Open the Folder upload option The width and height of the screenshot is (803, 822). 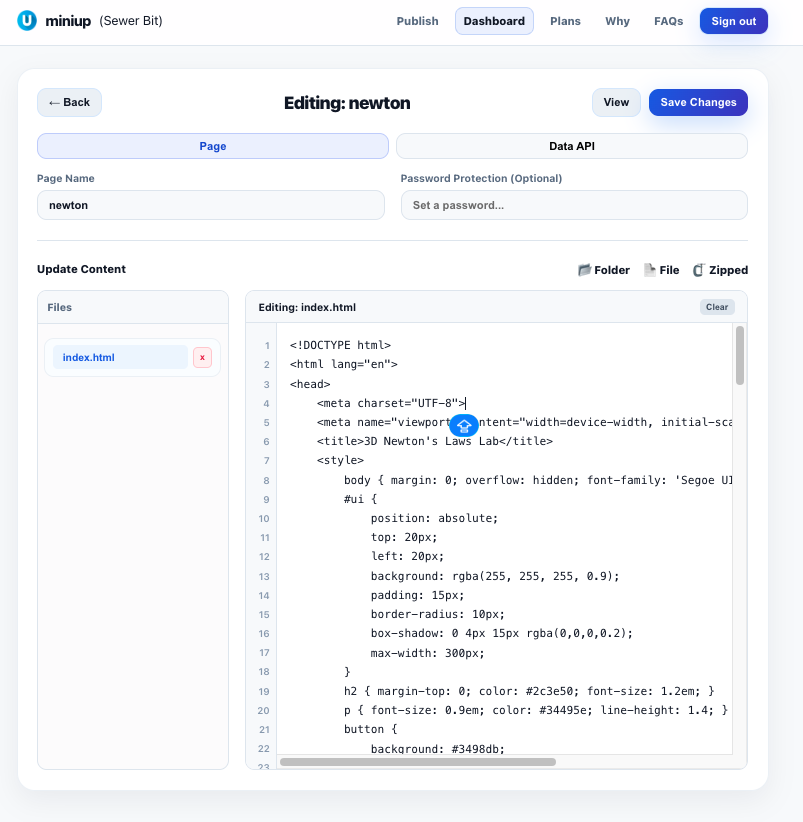pyautogui.click(x=603, y=269)
